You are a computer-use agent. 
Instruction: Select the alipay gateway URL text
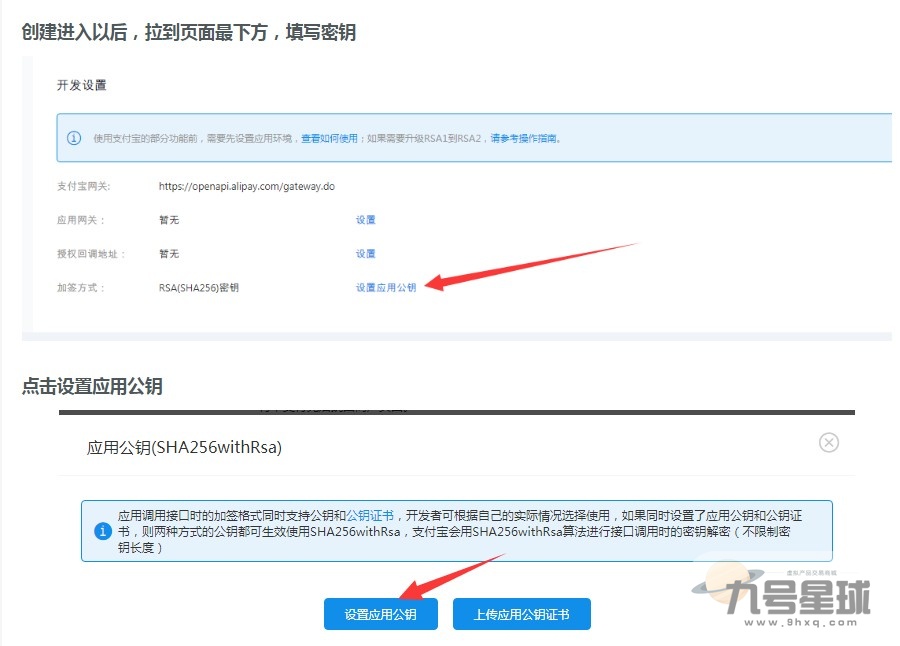(x=245, y=186)
